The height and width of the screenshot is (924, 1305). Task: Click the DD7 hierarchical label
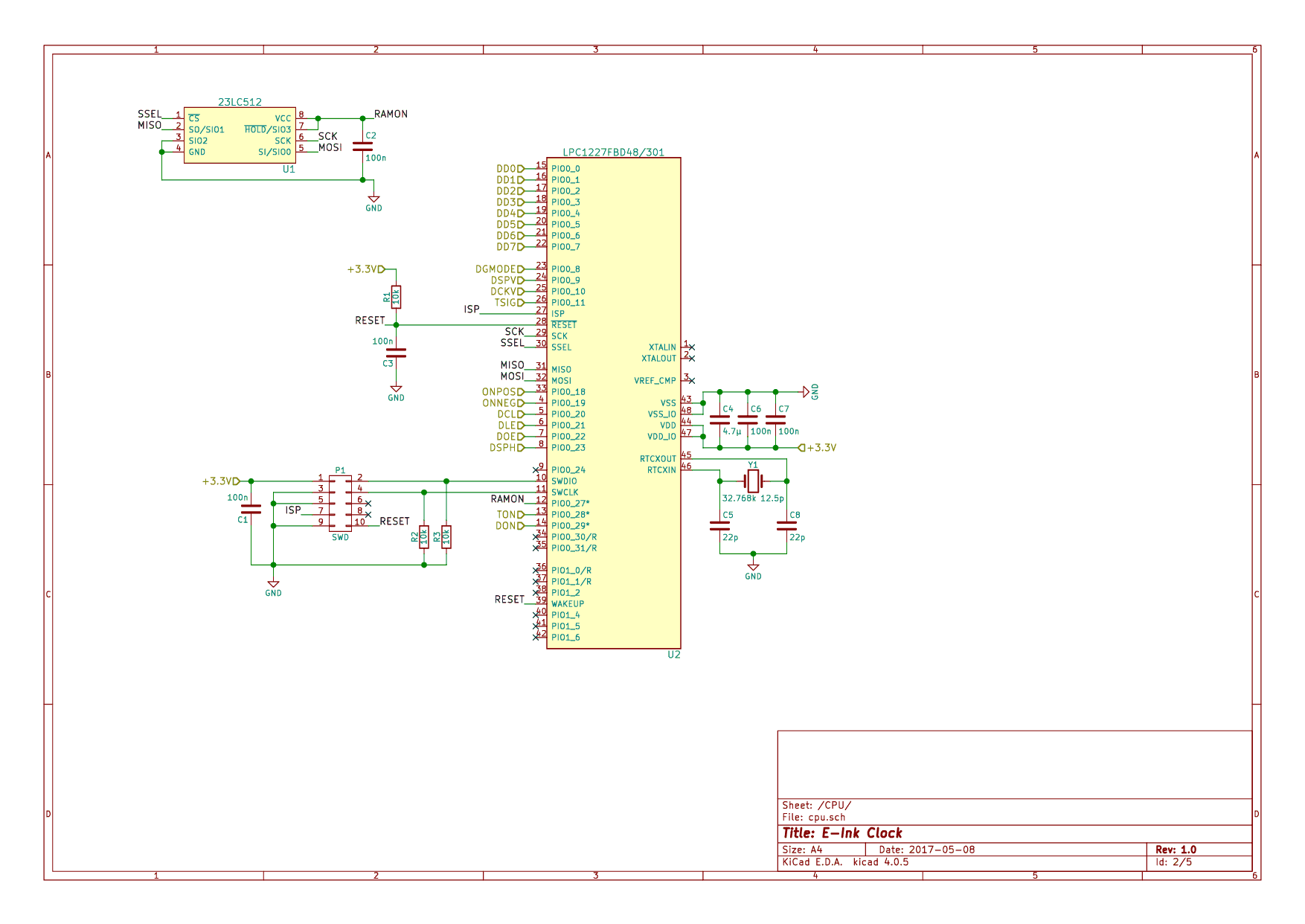point(510,247)
